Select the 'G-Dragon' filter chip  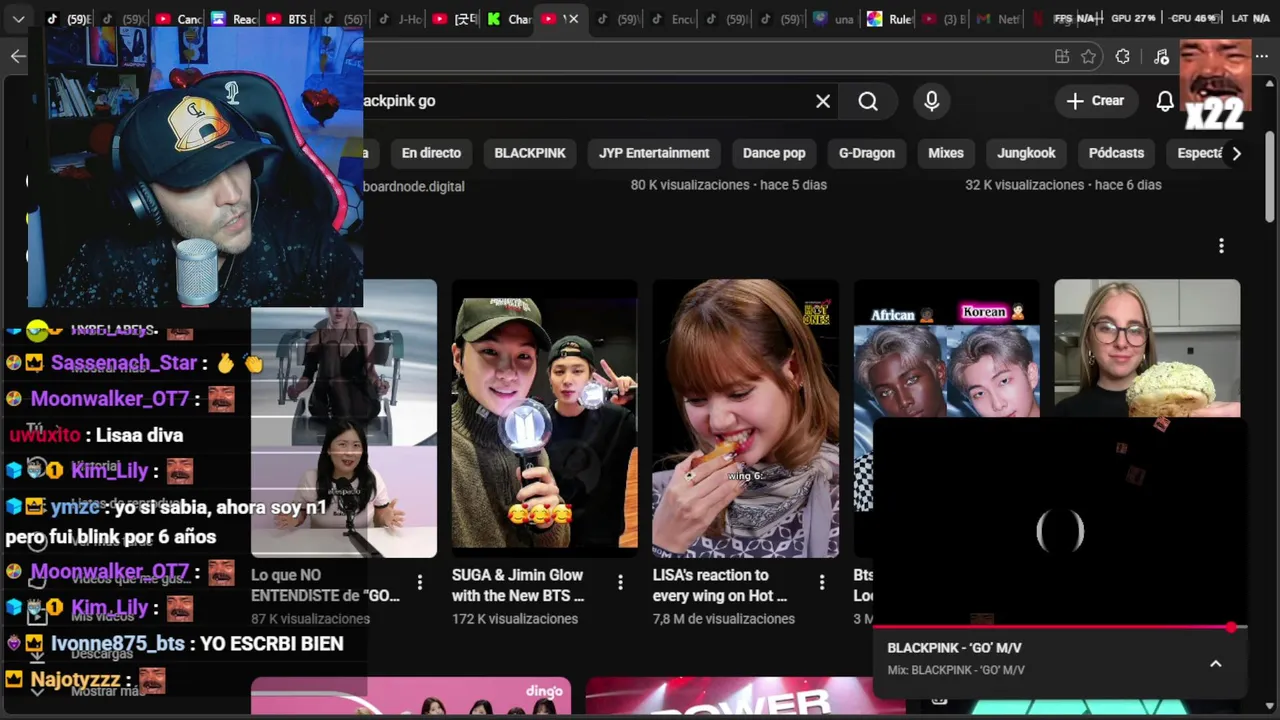[867, 153]
